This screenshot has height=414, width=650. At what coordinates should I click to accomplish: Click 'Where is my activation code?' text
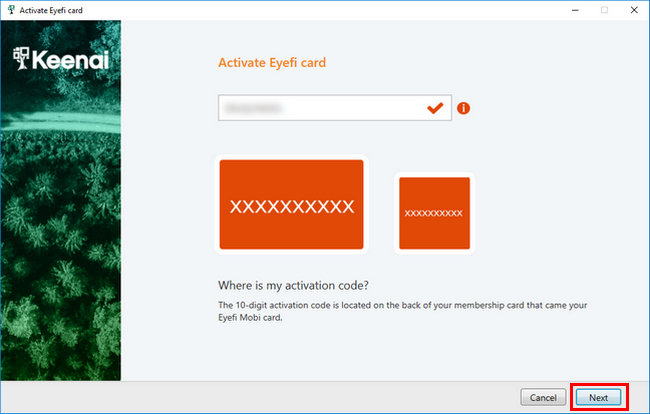293,285
